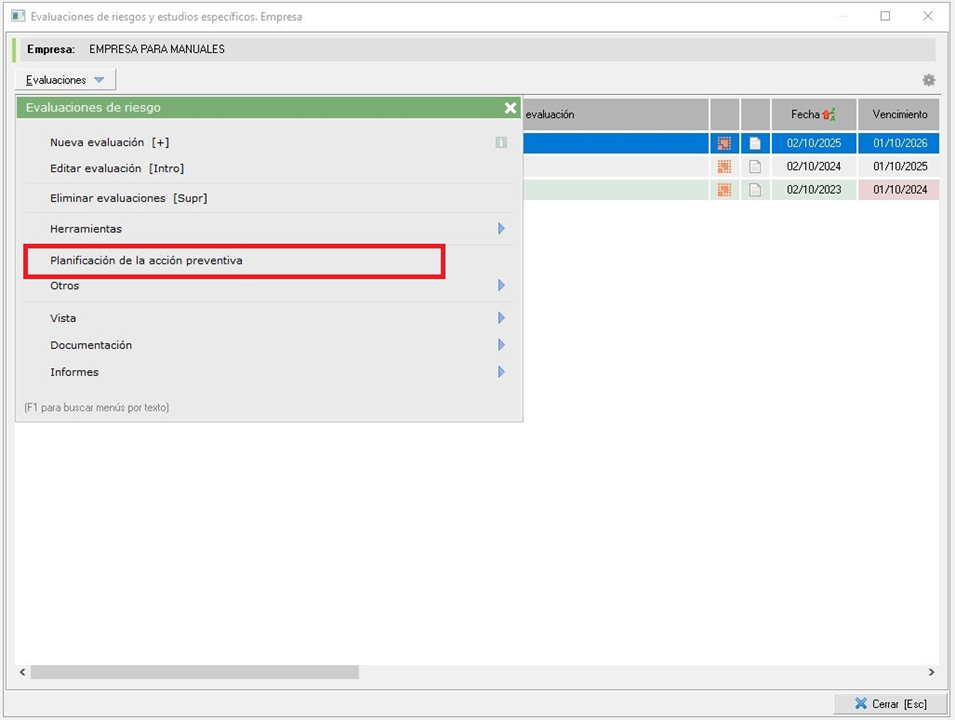Open the Informes menu item
Viewport: 955px width, 720px height.
pyautogui.click(x=74, y=372)
